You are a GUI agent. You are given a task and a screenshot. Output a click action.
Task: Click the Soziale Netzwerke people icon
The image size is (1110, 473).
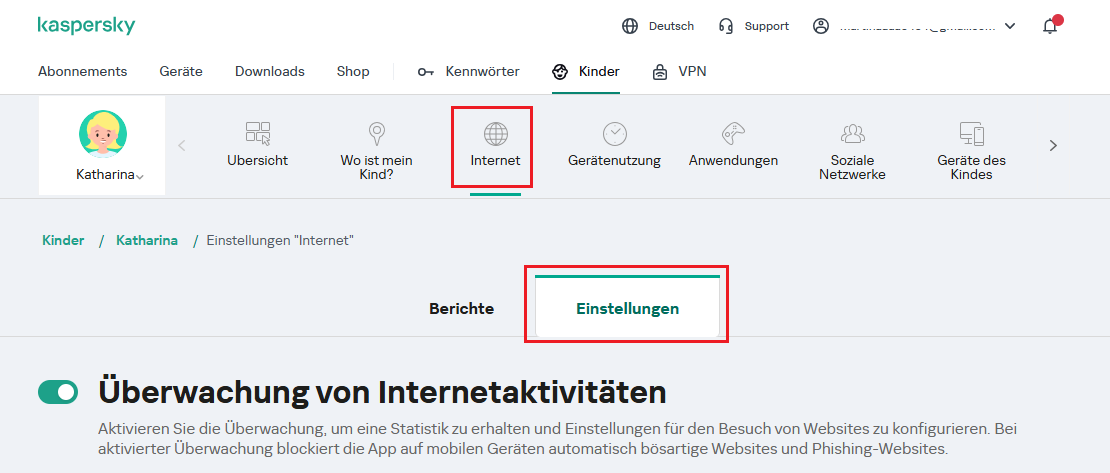coord(852,133)
